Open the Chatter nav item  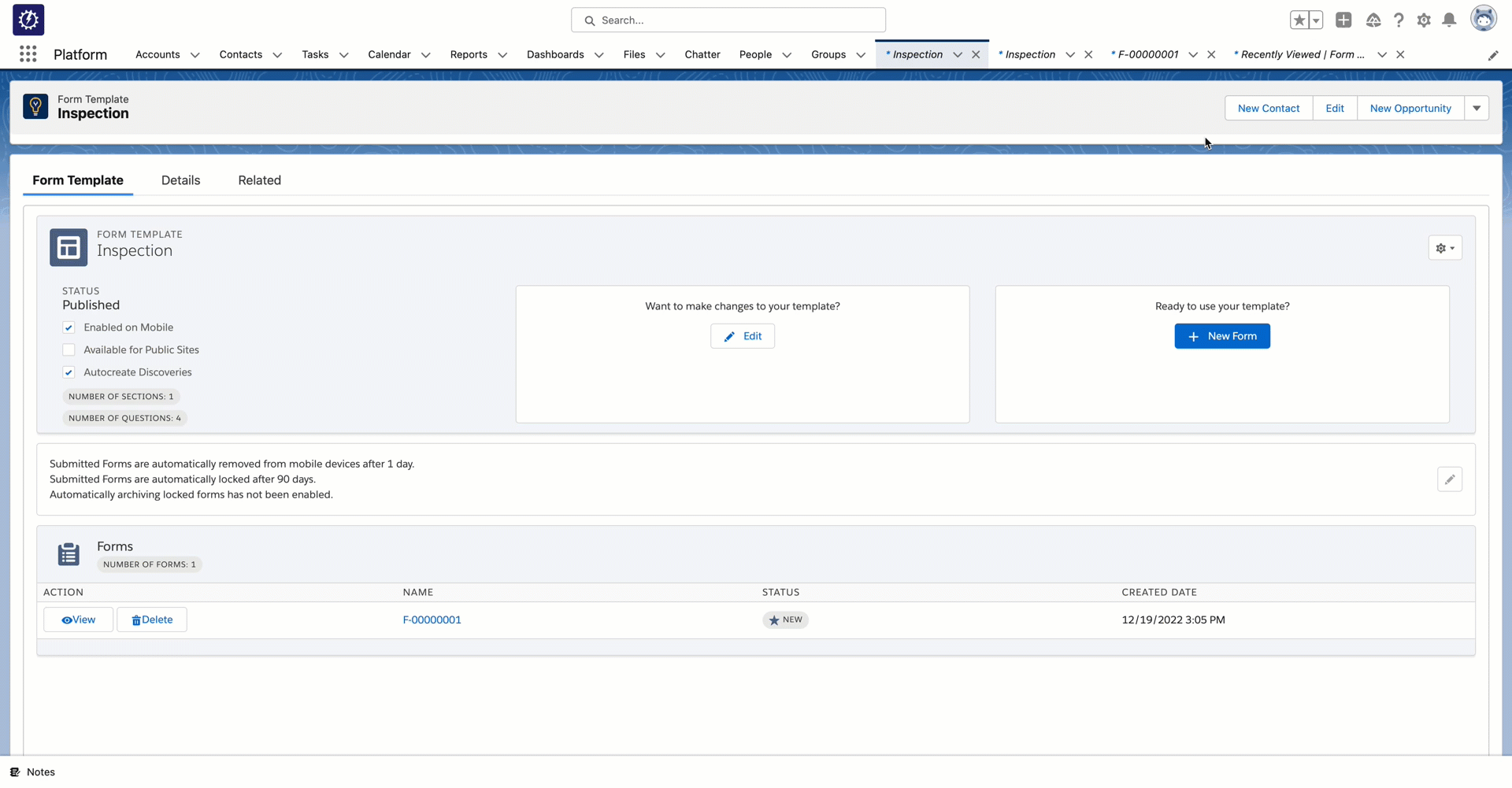point(702,54)
